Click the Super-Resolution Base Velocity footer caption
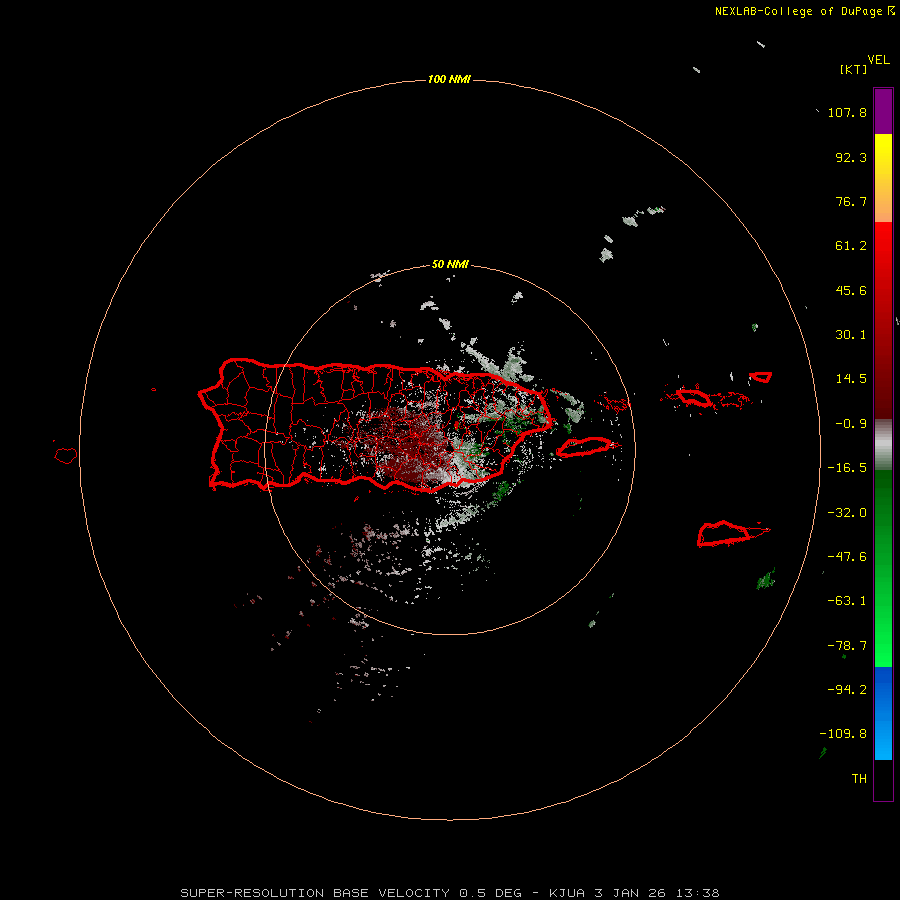Viewport: 900px width, 900px height. tap(450, 893)
